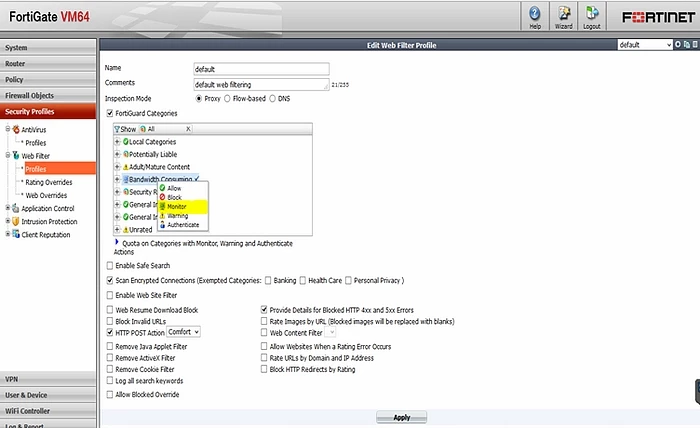Open the profile selector dropdown showing default
The image size is (700, 428).
[645, 45]
